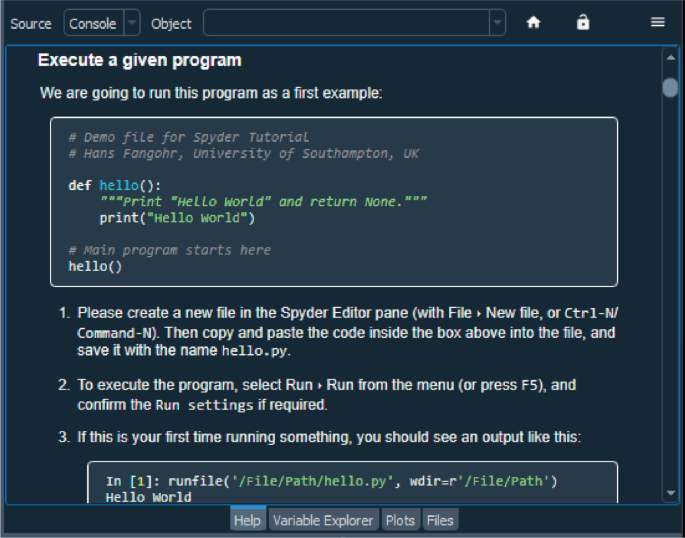Show the Files tab

[440, 520]
